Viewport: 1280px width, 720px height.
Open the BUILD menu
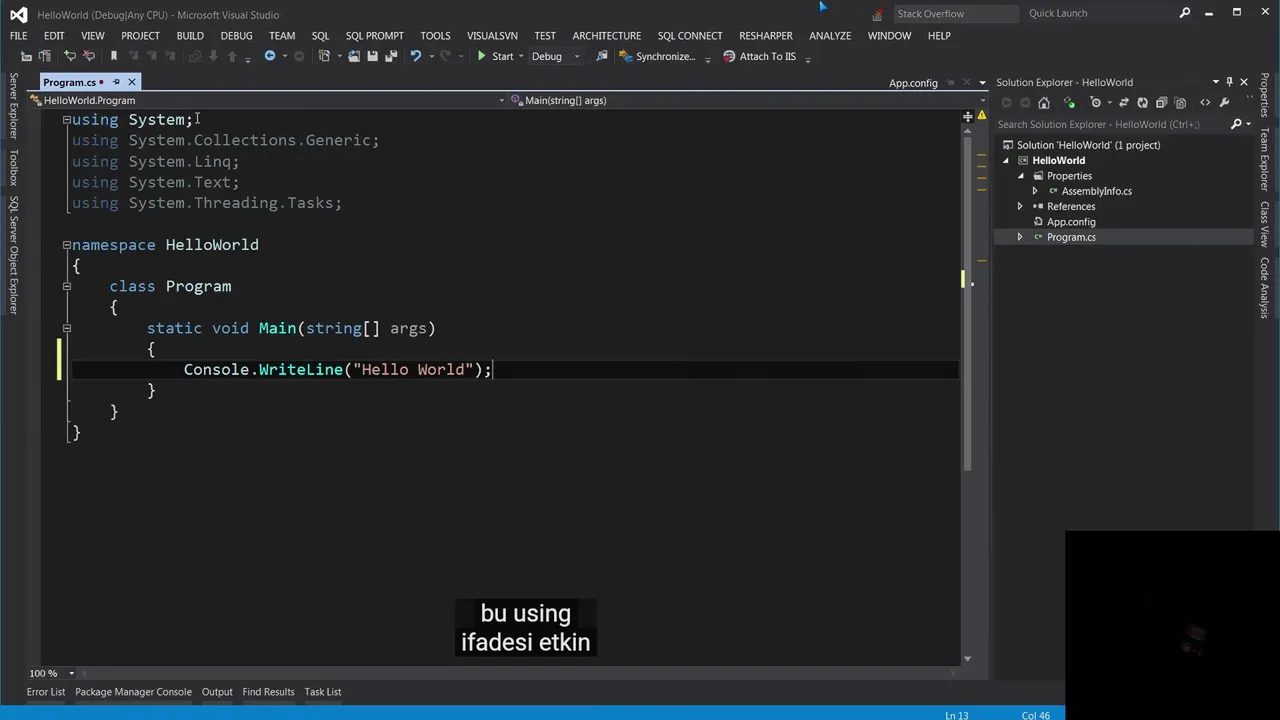(x=190, y=35)
